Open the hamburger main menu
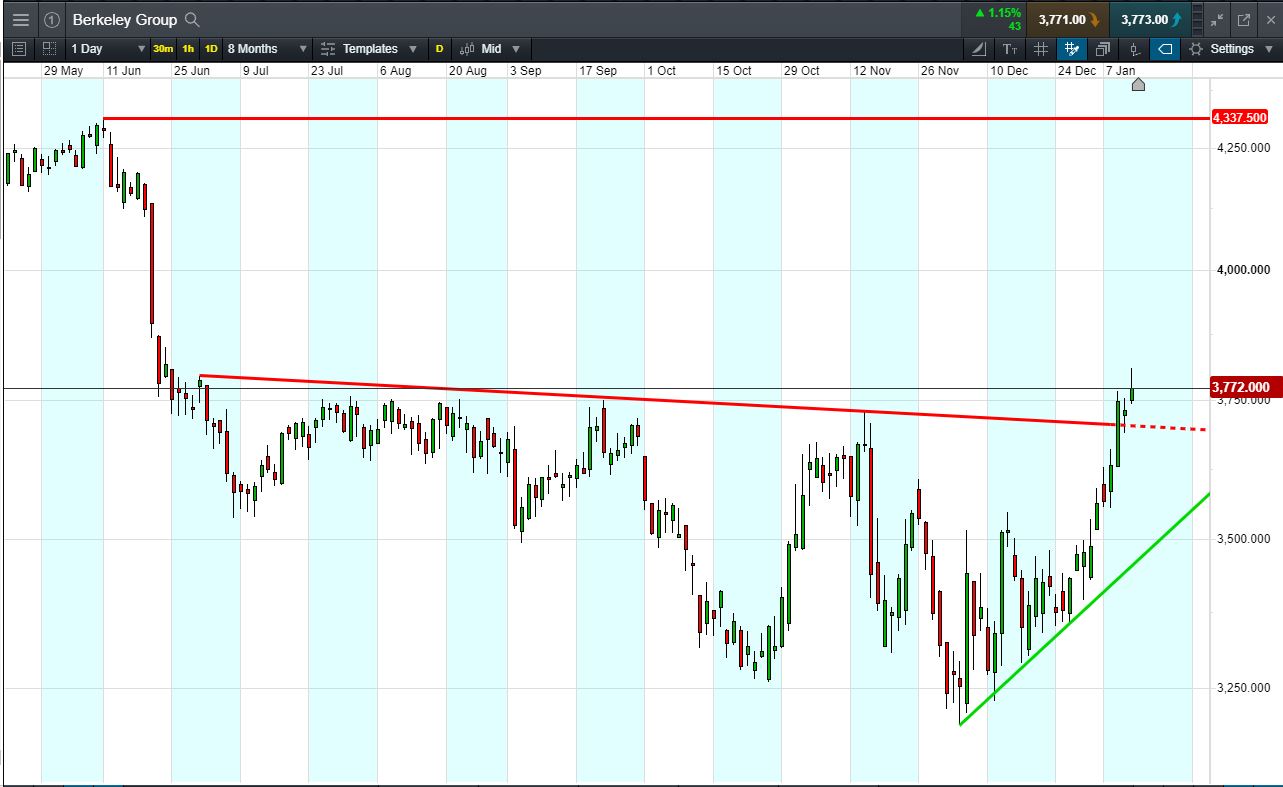This screenshot has width=1283, height=787. (x=20, y=19)
